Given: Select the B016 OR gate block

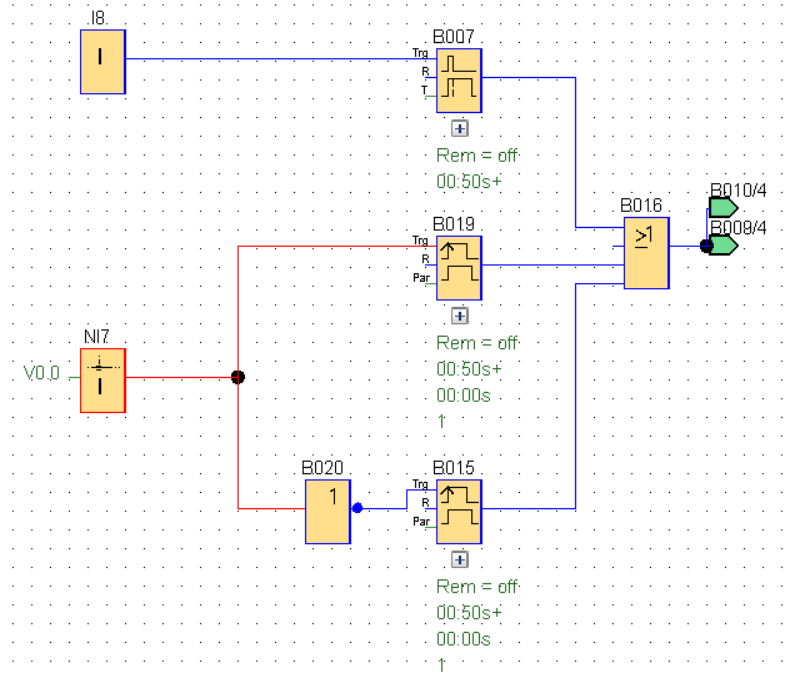Looking at the screenshot, I should click(x=646, y=253).
